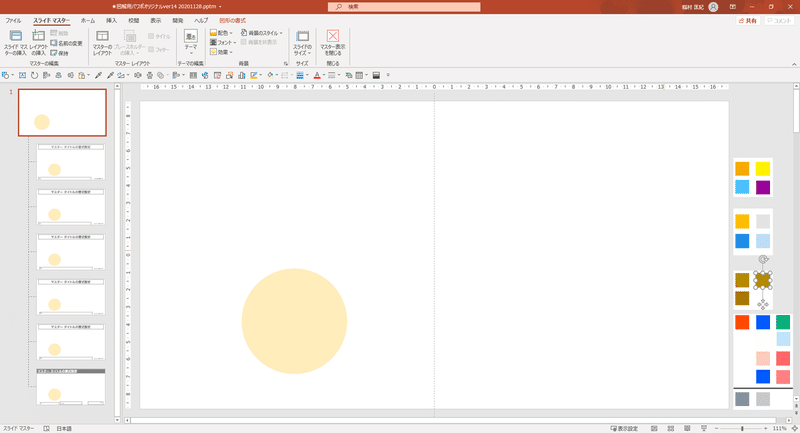Click the columns icon in quick toolbar
800x433 pixels.
(x=193, y=75)
